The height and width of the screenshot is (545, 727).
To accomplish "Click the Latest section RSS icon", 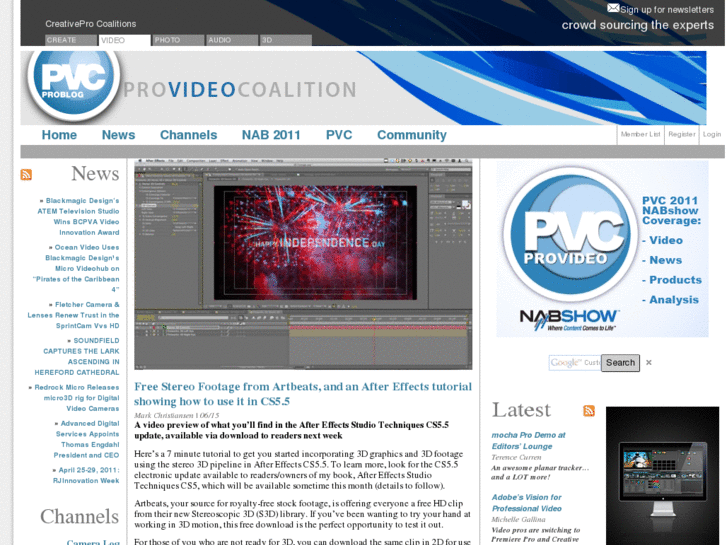I will point(589,410).
